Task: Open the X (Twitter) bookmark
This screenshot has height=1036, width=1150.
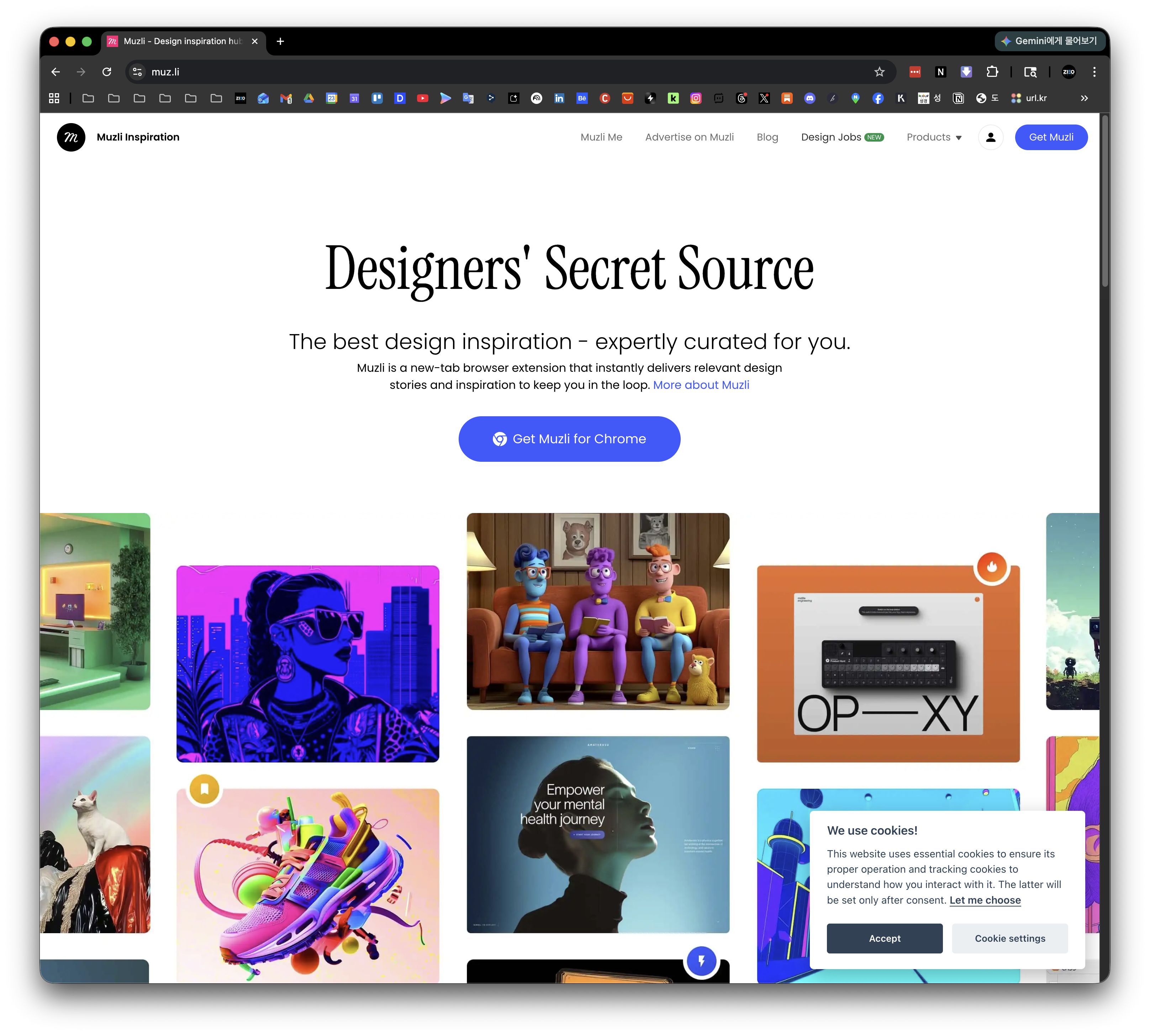Action: point(764,99)
